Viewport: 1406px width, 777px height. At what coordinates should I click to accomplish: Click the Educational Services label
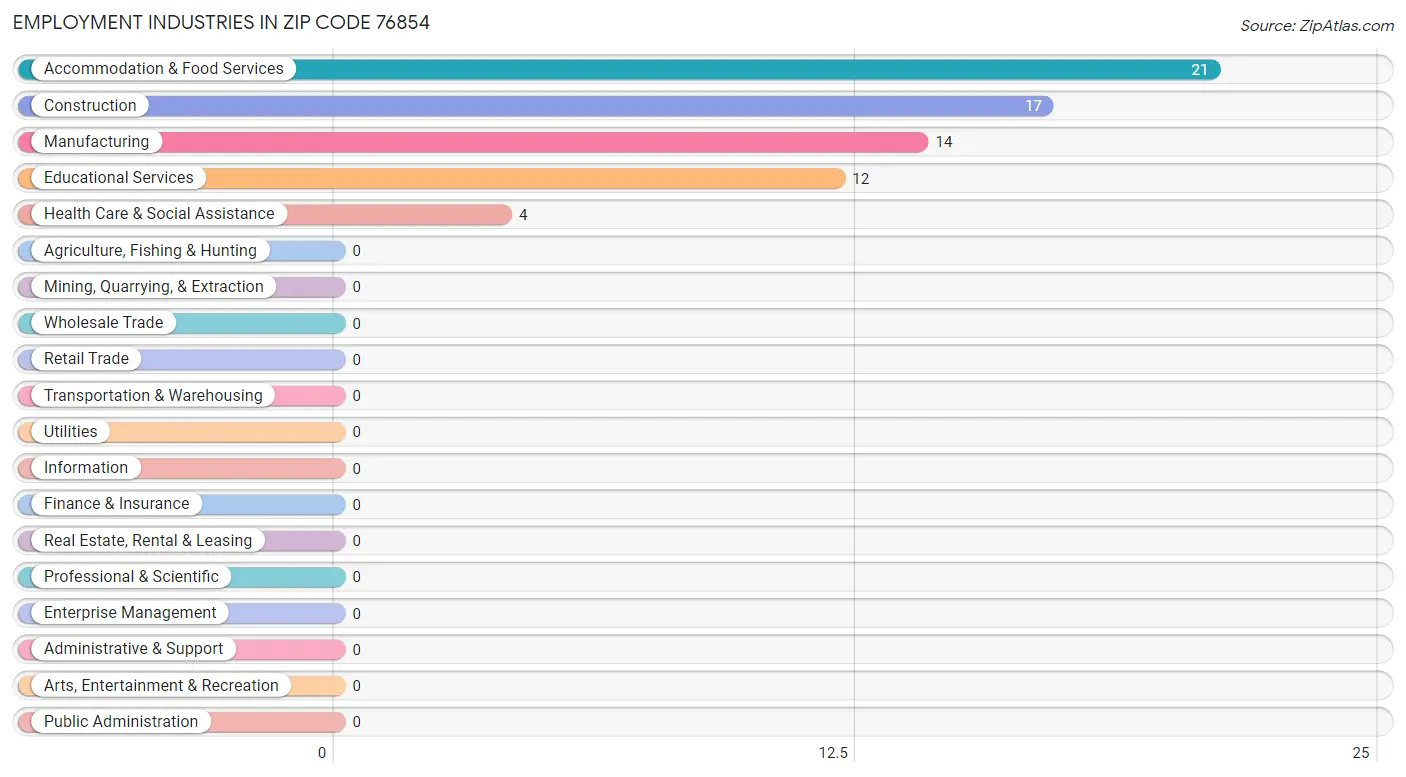[119, 178]
